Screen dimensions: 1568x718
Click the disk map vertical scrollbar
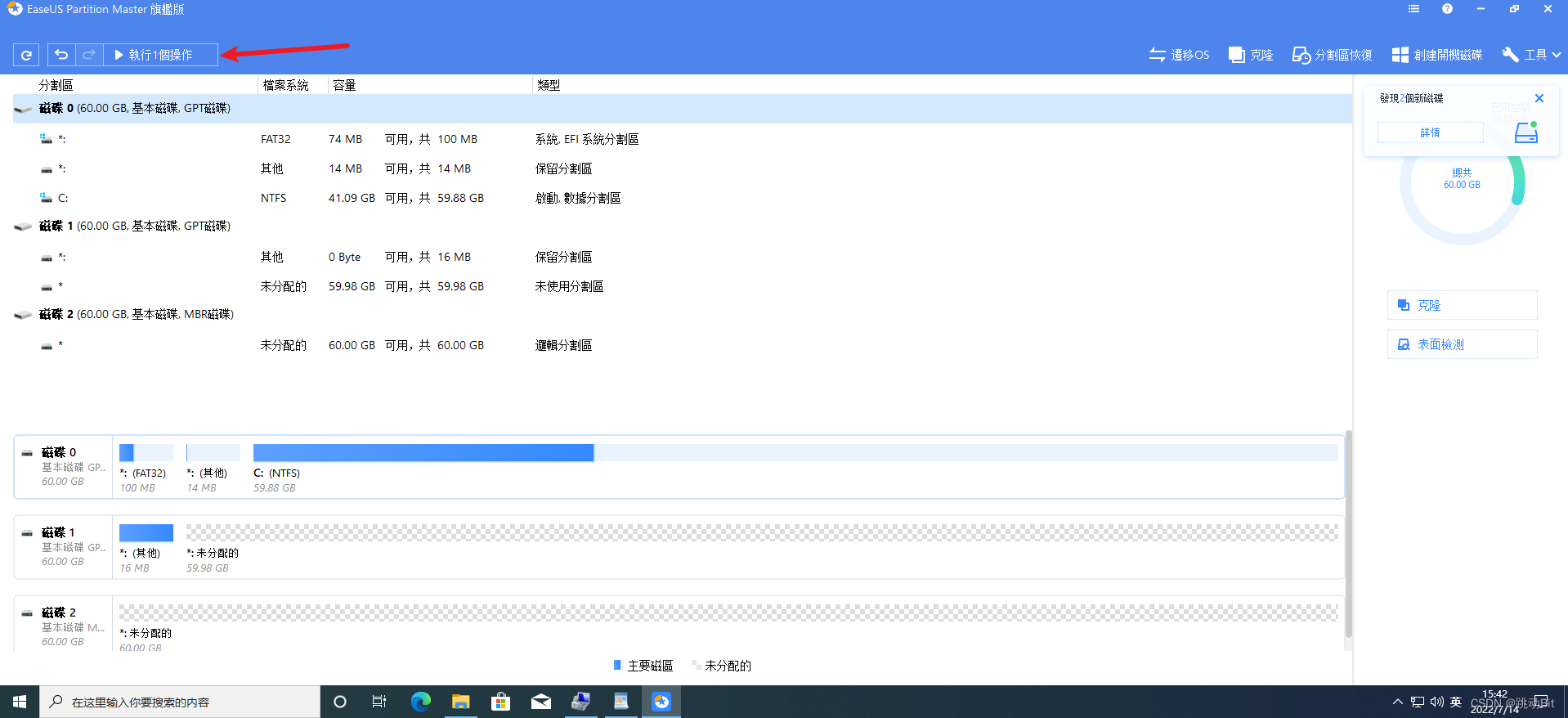click(x=1349, y=533)
